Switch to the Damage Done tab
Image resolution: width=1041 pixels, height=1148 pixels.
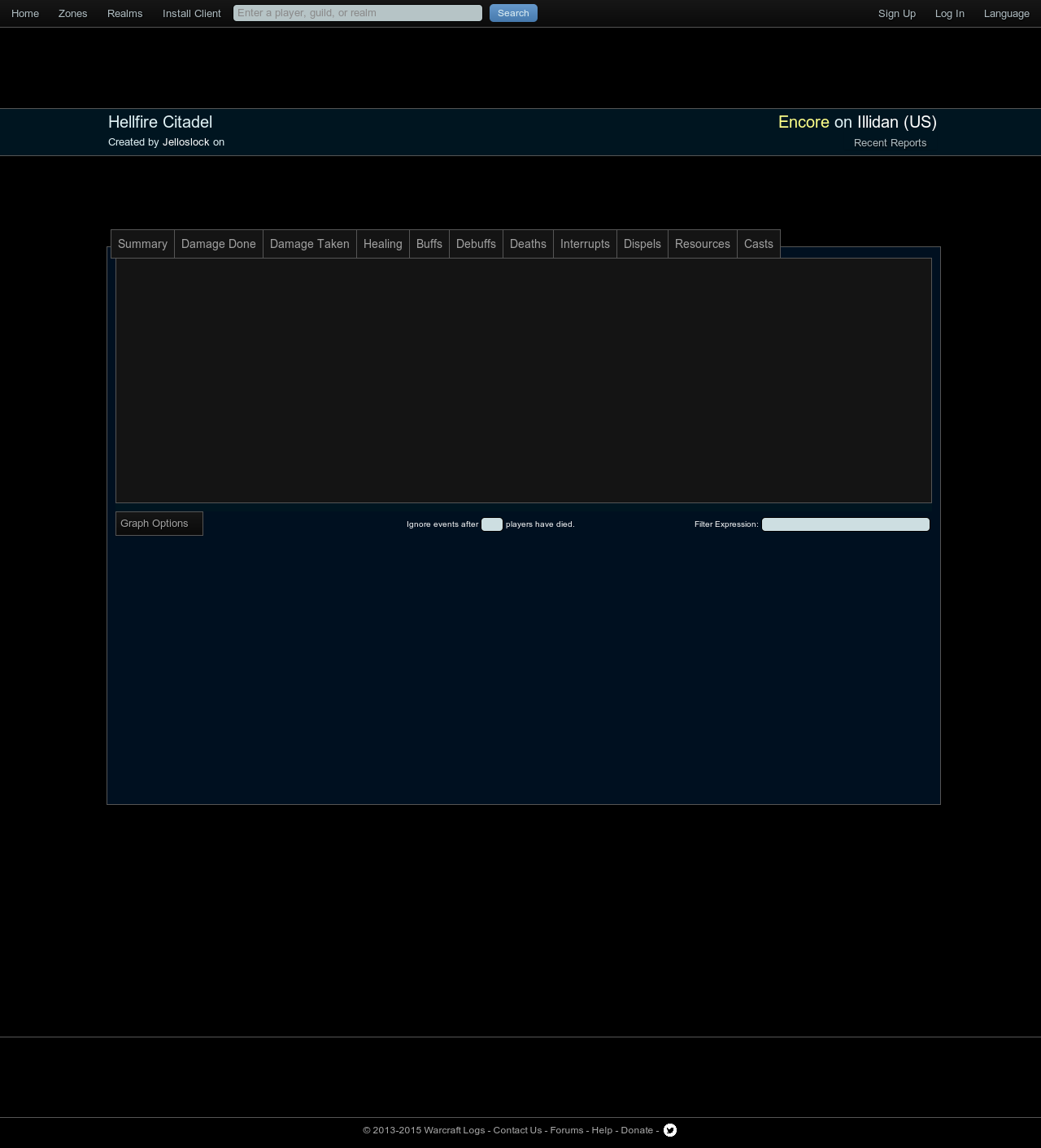[x=219, y=244]
